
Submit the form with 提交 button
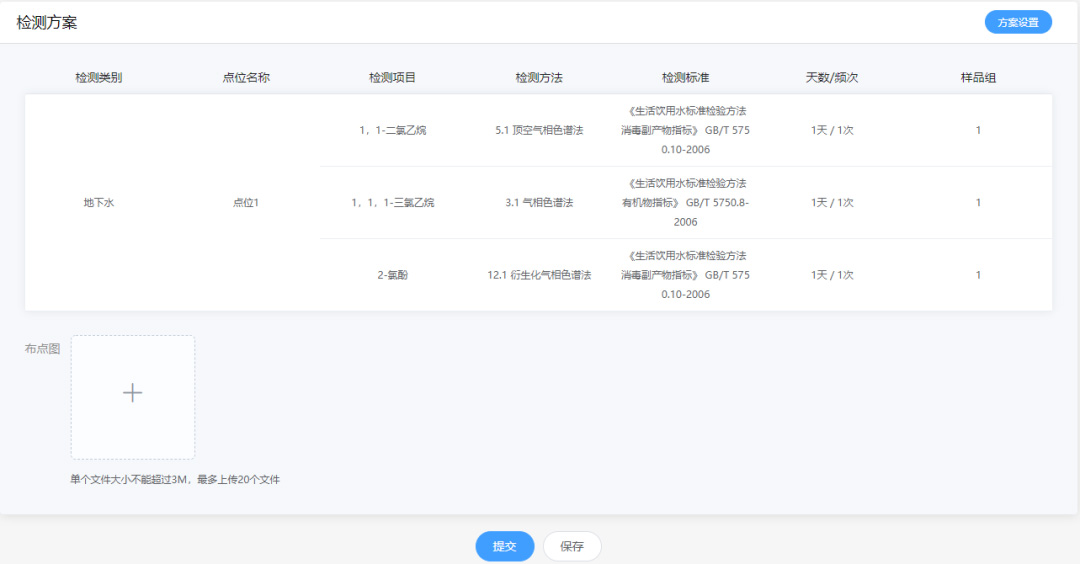pos(504,546)
